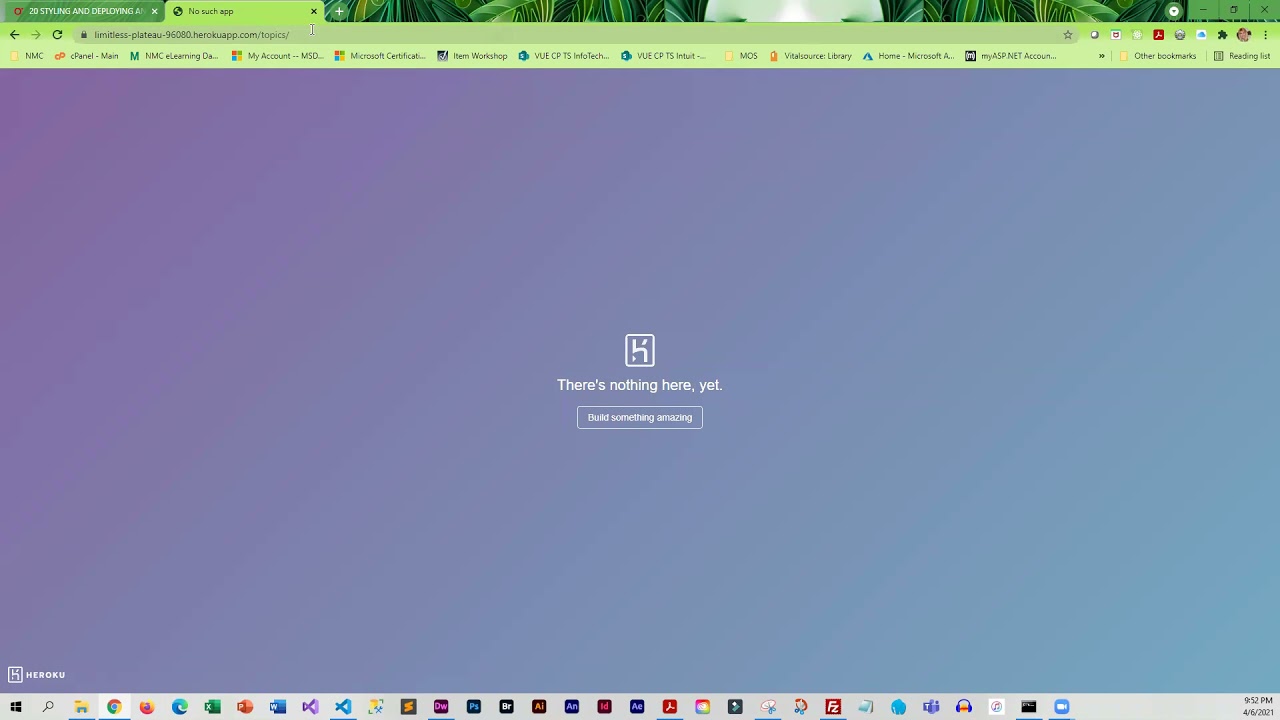1280x720 pixels.
Task: Open the myASP.NET Account bookmark
Action: 1011,56
